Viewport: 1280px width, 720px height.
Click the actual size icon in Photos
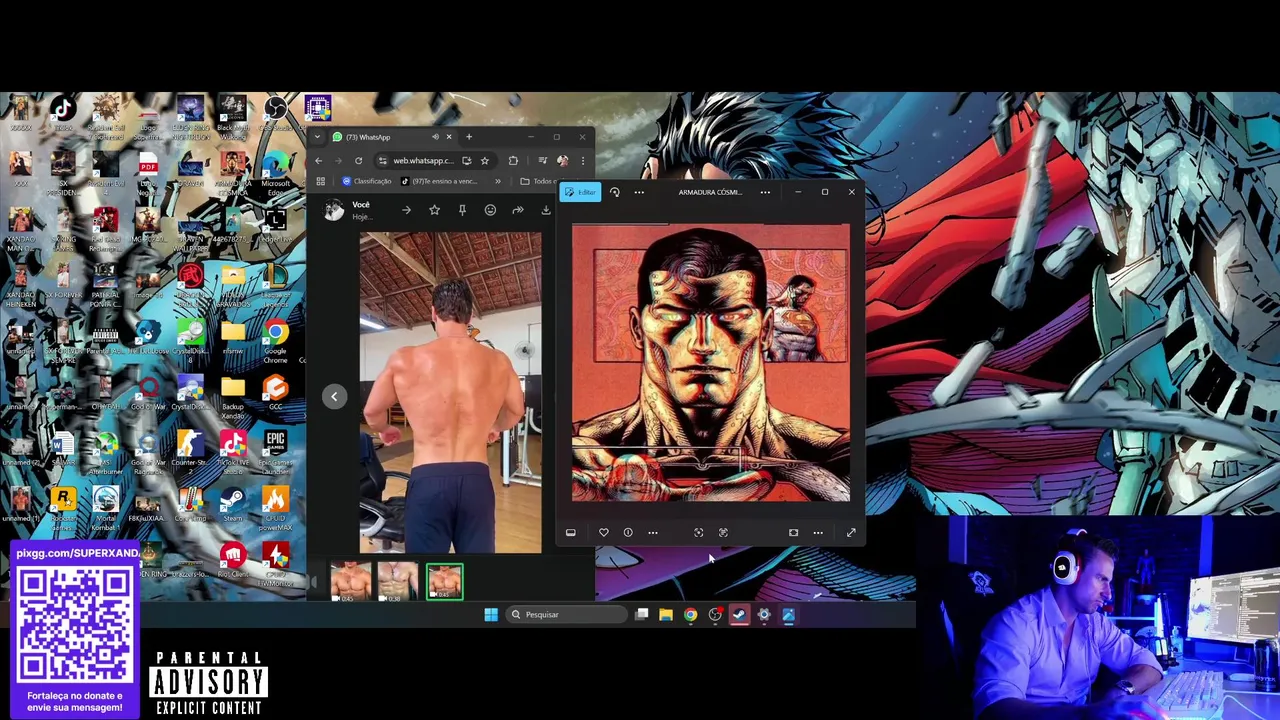click(793, 533)
